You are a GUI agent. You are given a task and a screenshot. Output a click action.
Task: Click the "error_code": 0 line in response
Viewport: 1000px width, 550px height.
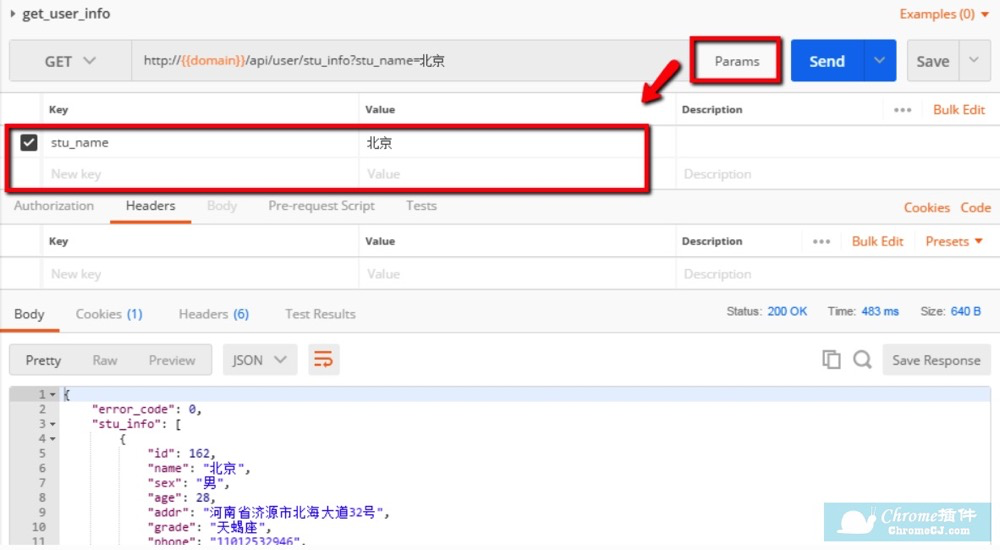147,409
